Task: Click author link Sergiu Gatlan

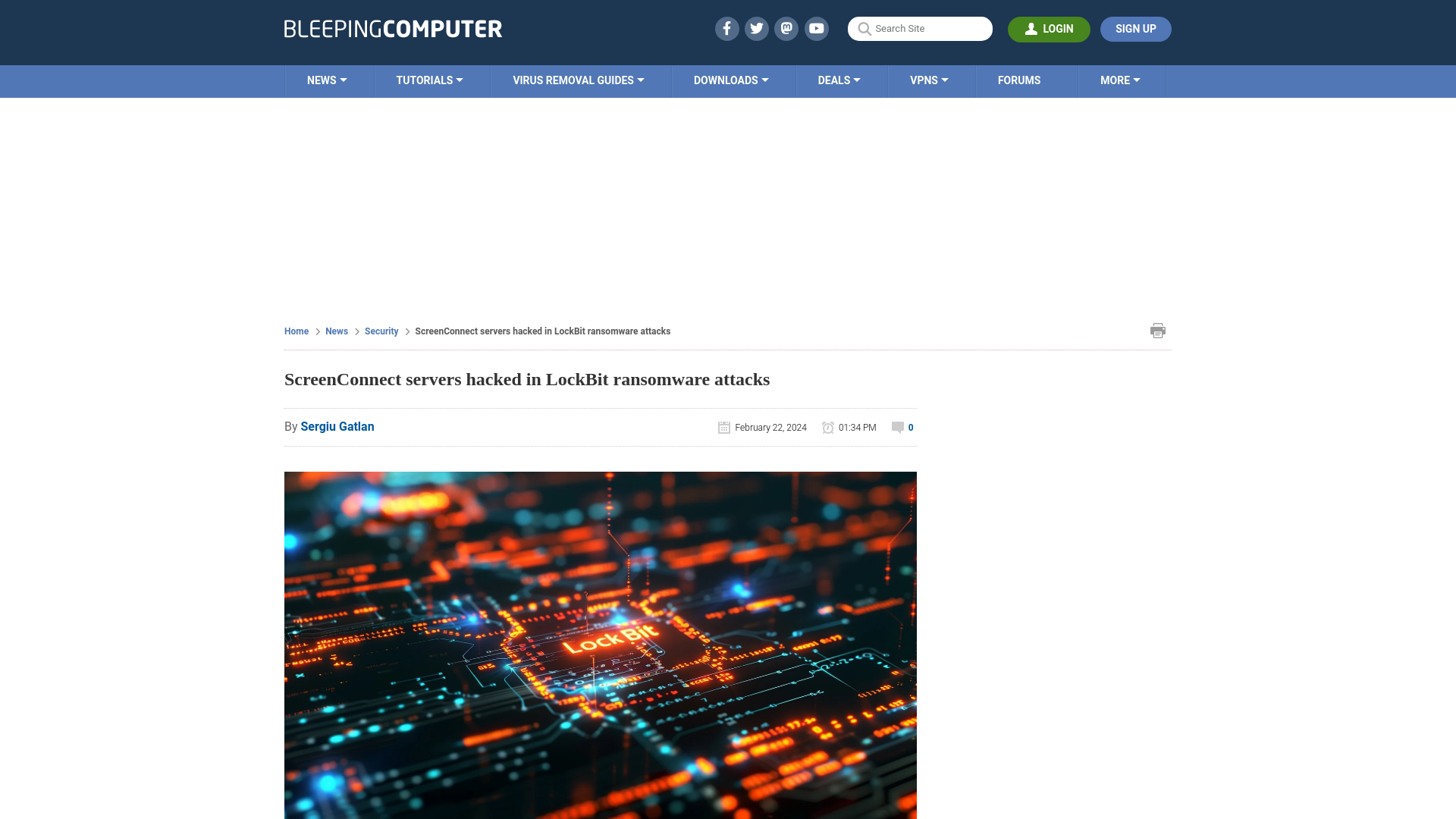Action: pyautogui.click(x=337, y=426)
